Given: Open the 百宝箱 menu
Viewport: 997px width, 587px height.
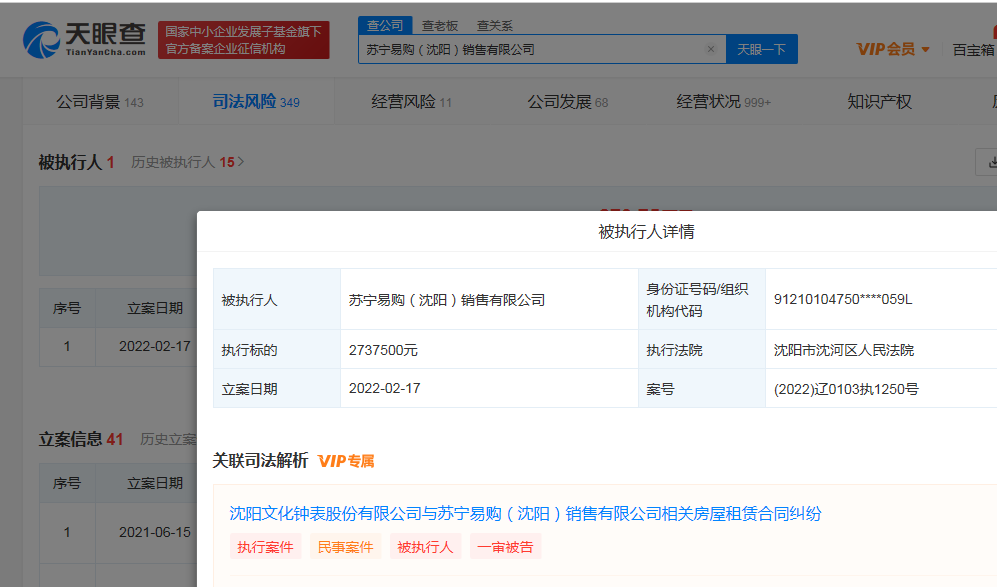Looking at the screenshot, I should 973,50.
